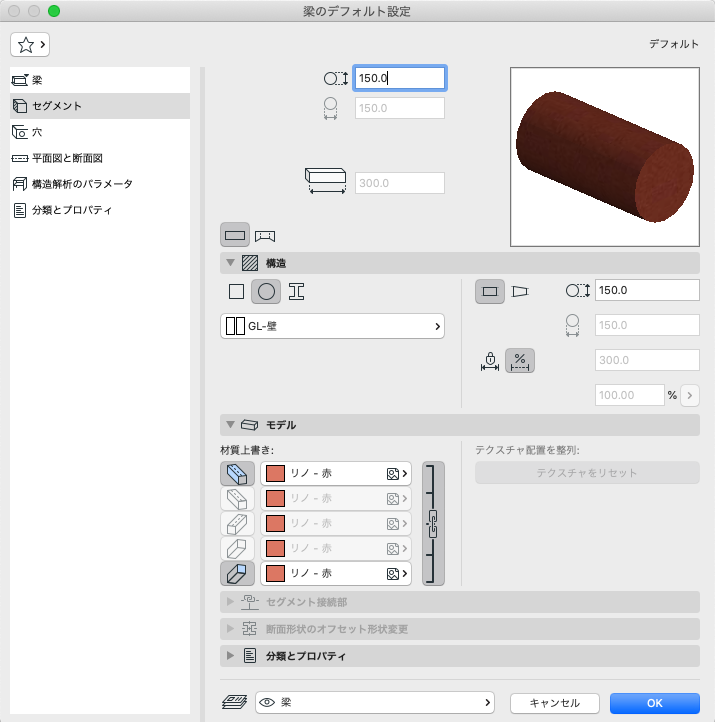715x722 pixels.
Task: Click the beam length icon near 300.0
Action: click(x=326, y=180)
